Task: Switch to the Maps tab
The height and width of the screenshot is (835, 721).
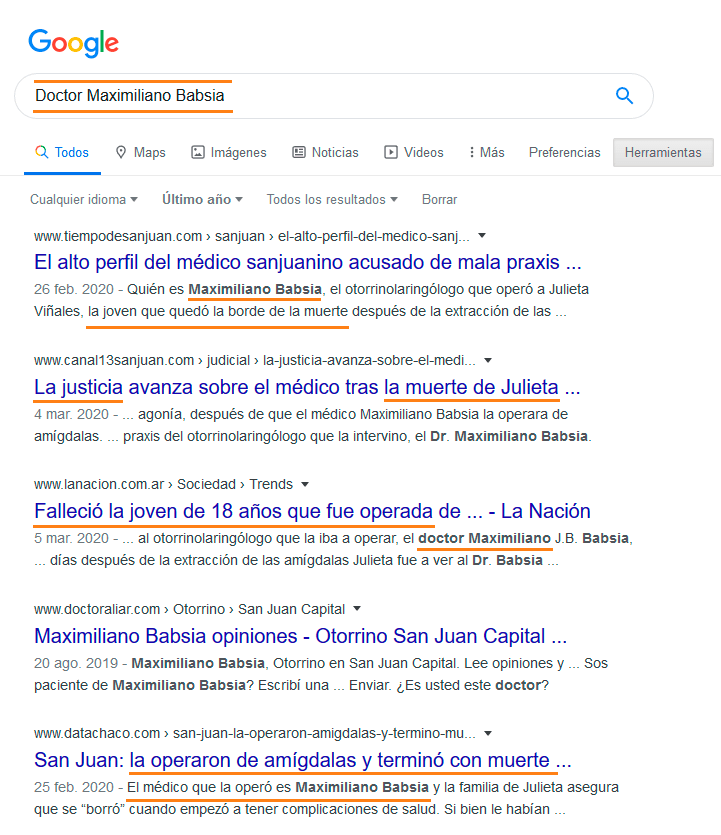Action: (141, 152)
